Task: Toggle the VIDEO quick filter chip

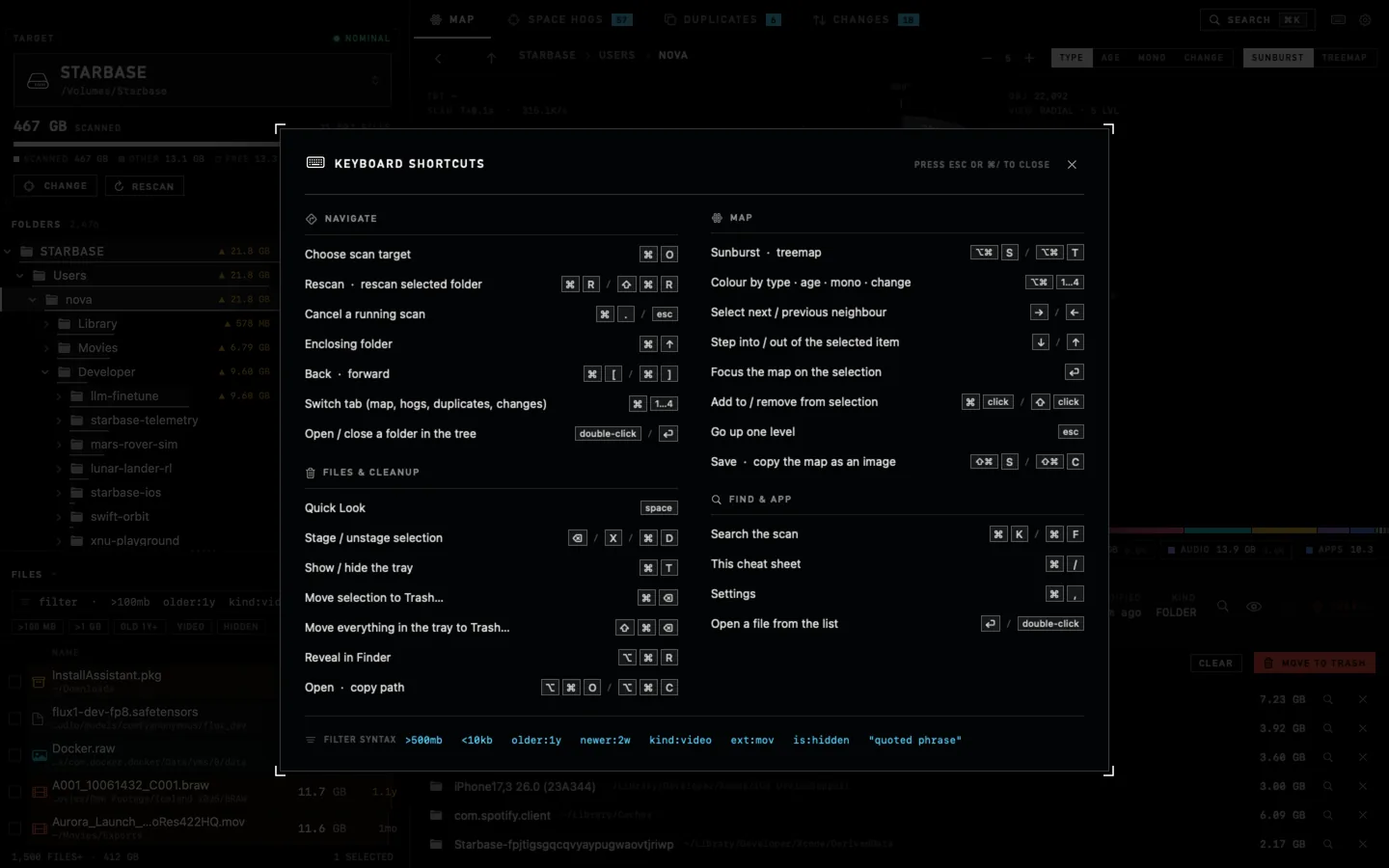Action: (x=191, y=627)
